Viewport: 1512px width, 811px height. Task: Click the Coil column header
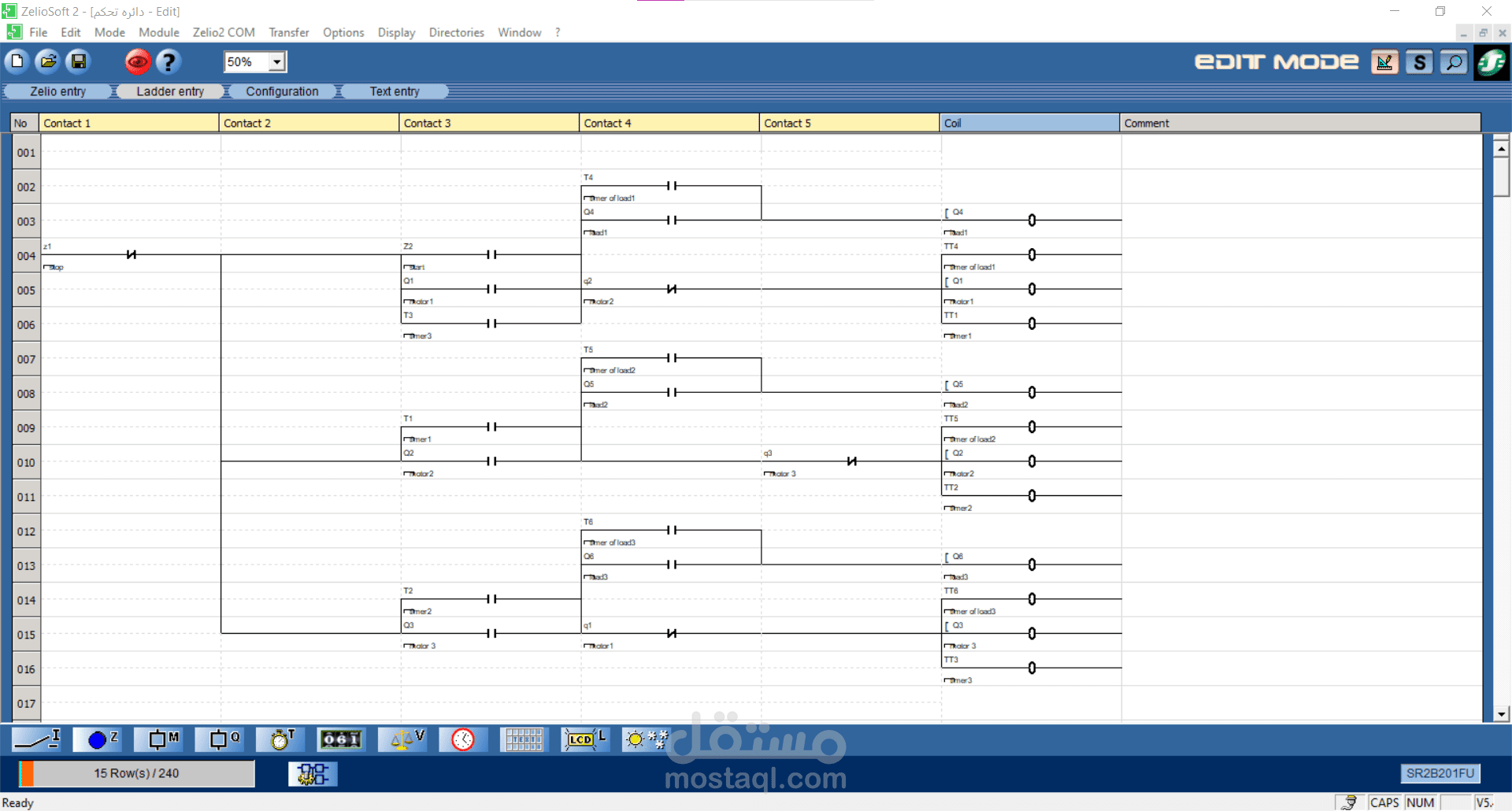[1029, 123]
